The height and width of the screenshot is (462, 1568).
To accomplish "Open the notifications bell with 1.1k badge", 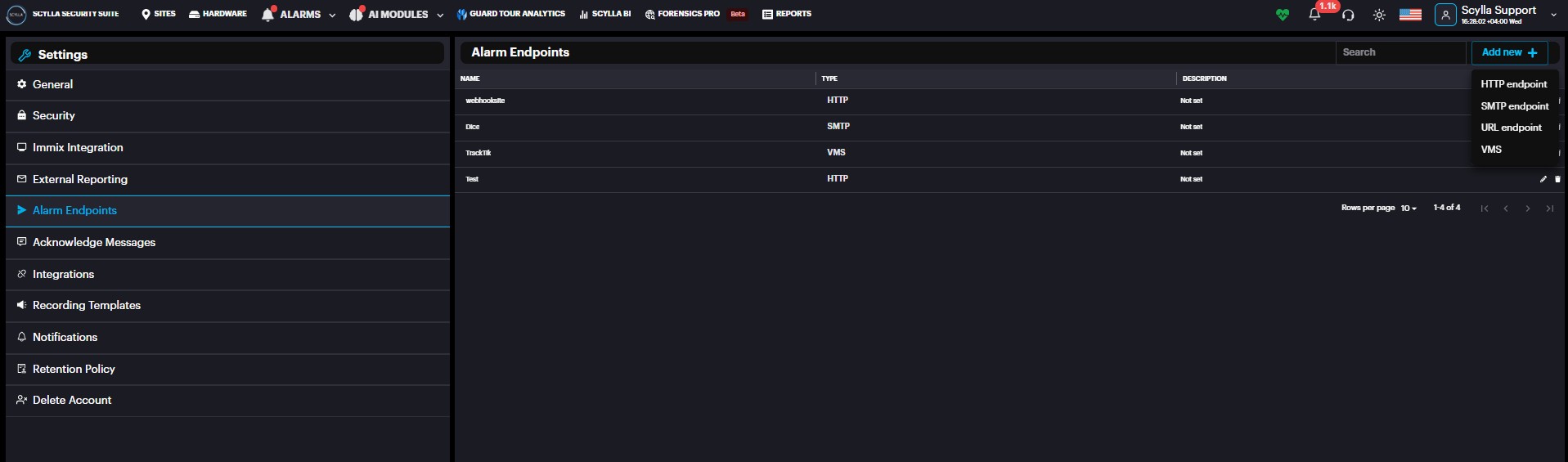I will (1314, 15).
